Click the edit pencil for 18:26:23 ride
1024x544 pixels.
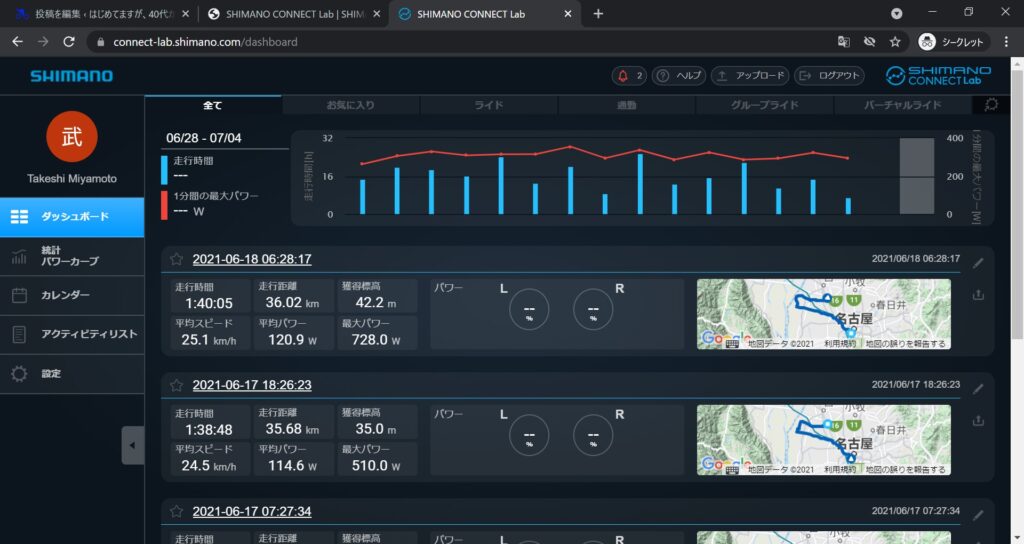tap(978, 388)
